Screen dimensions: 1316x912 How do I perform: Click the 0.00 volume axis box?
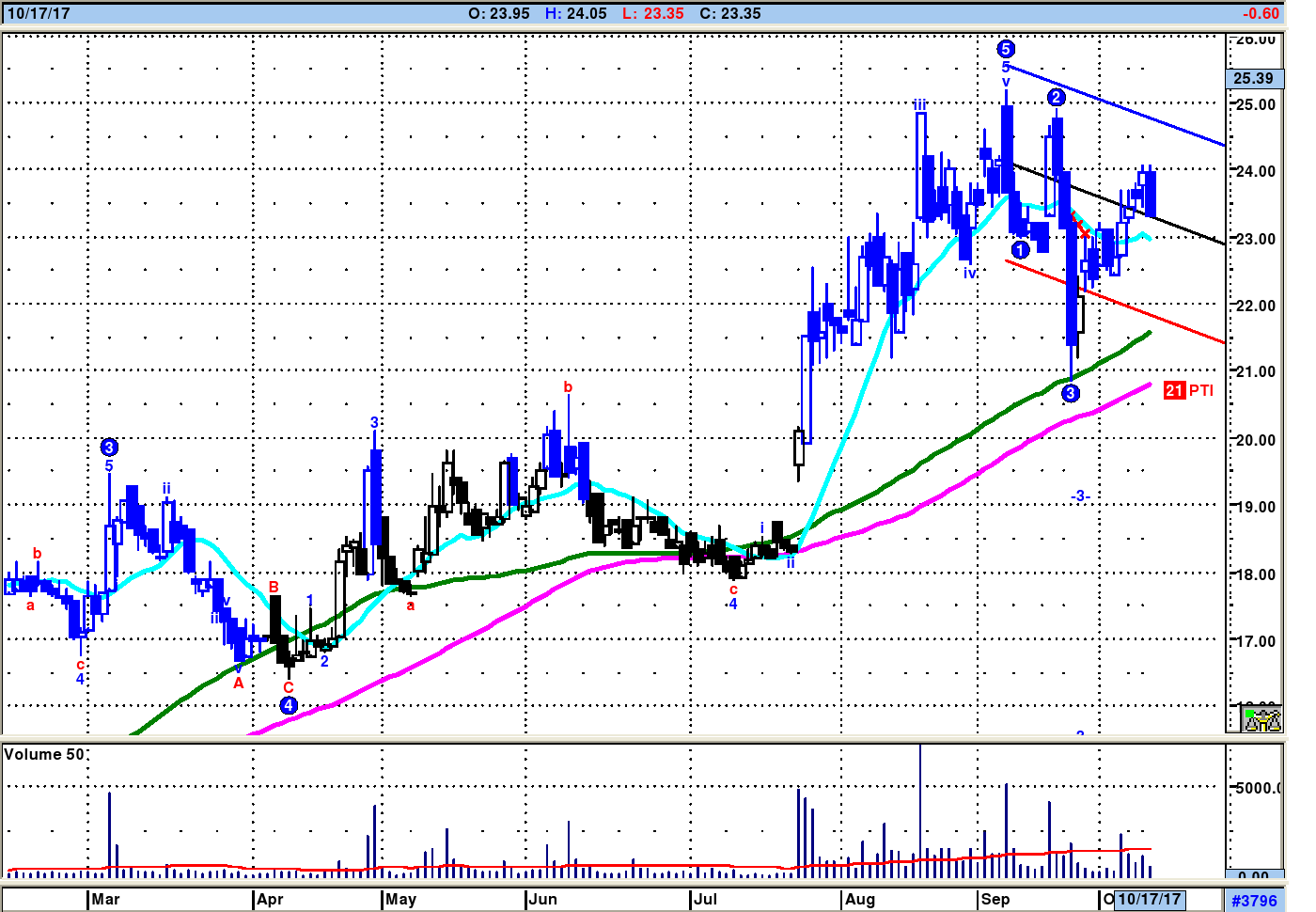point(1253,876)
